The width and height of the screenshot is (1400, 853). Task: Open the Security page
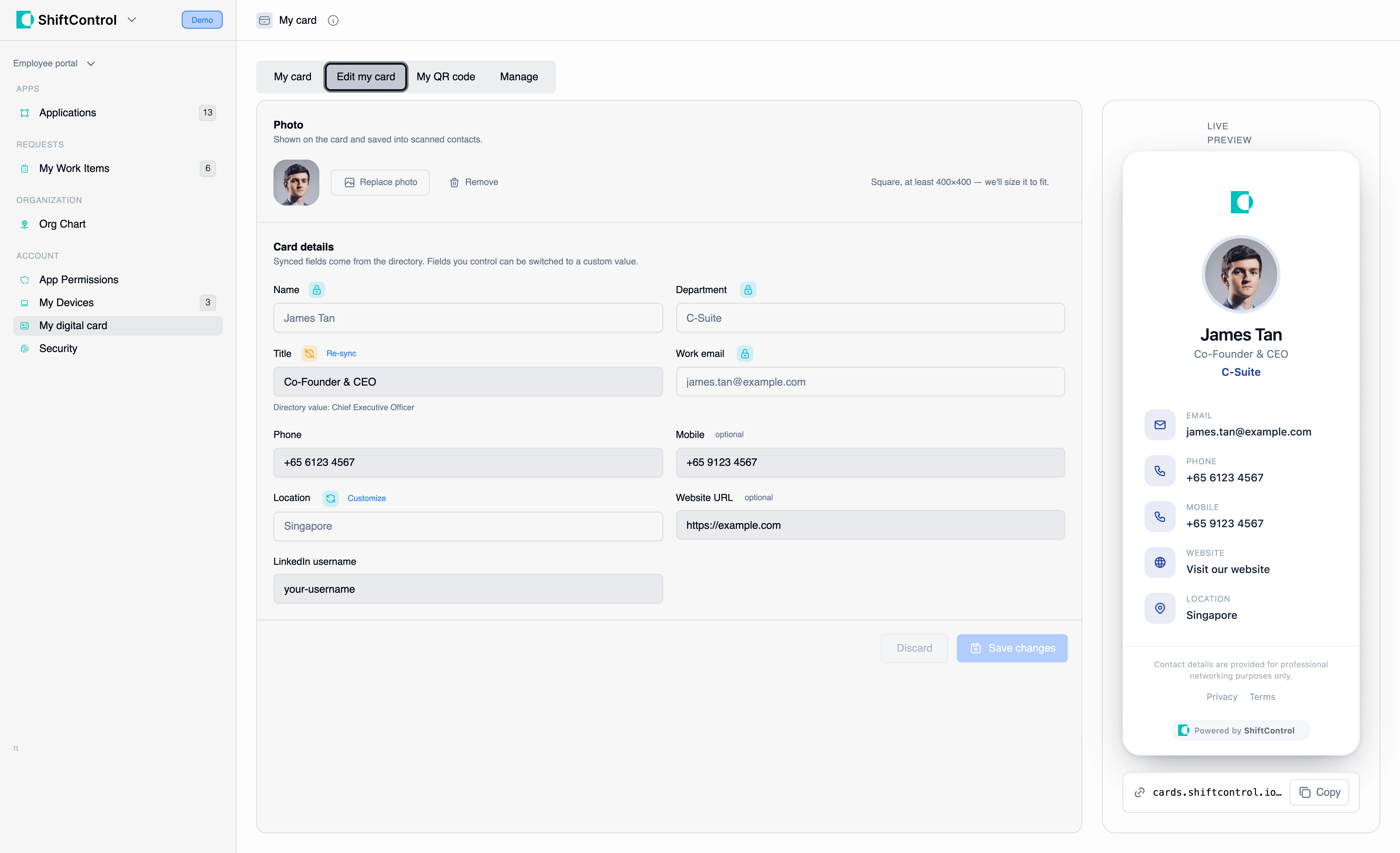(x=118, y=348)
